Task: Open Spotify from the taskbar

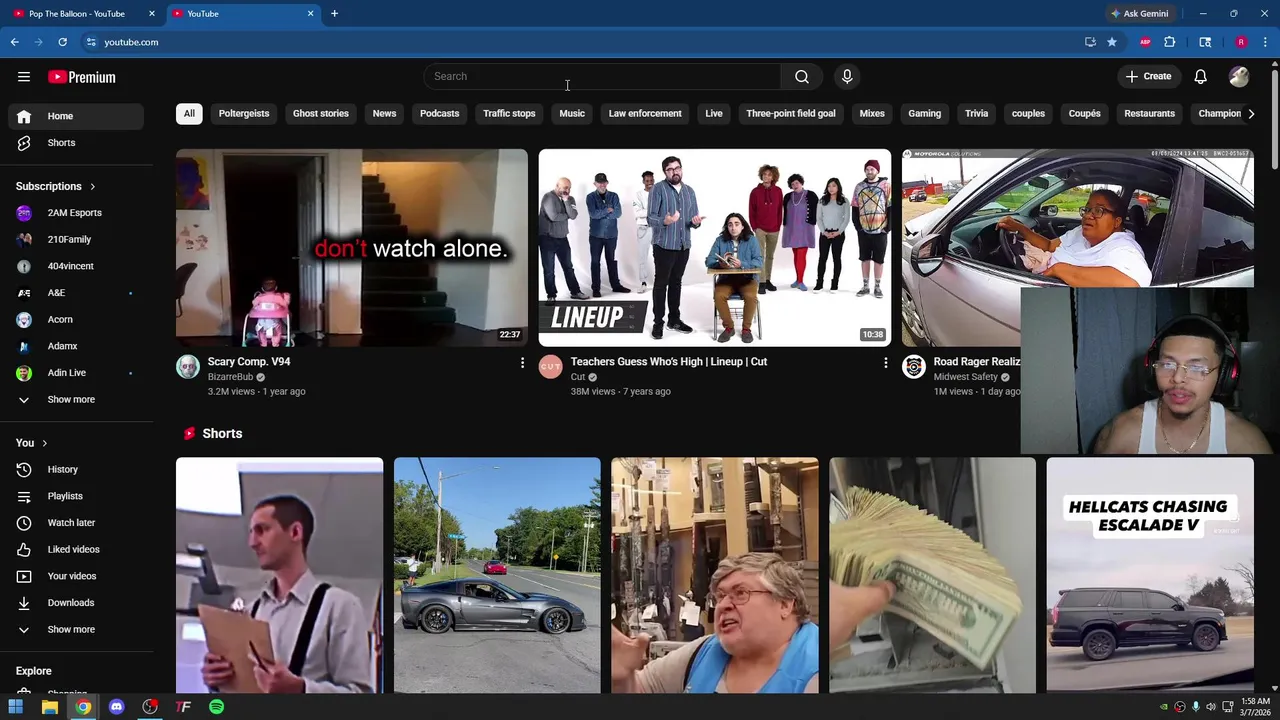Action: (217, 707)
